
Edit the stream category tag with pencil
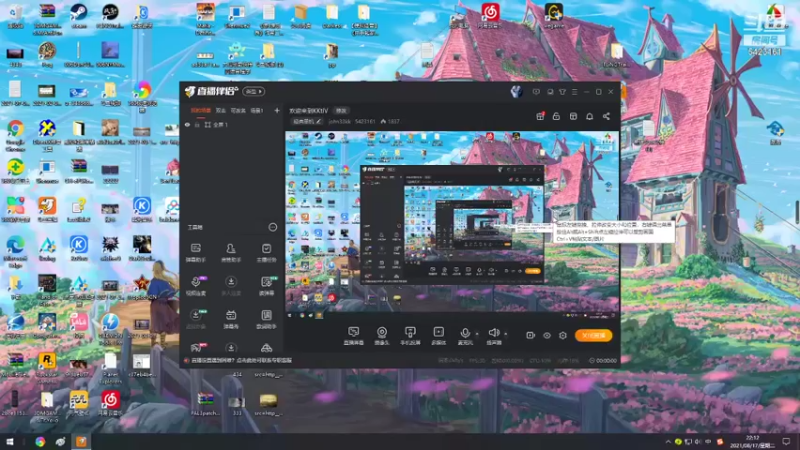click(x=306, y=121)
